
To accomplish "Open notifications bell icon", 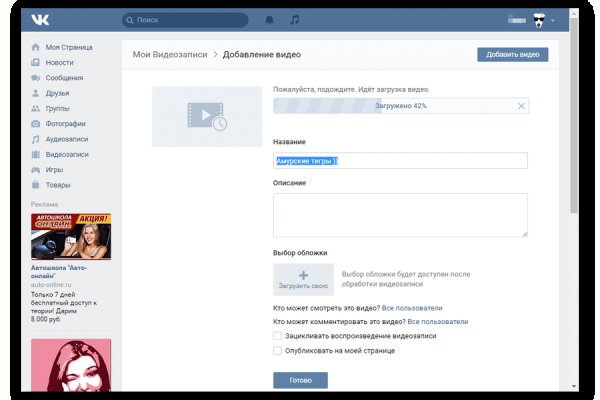I will tap(269, 19).
